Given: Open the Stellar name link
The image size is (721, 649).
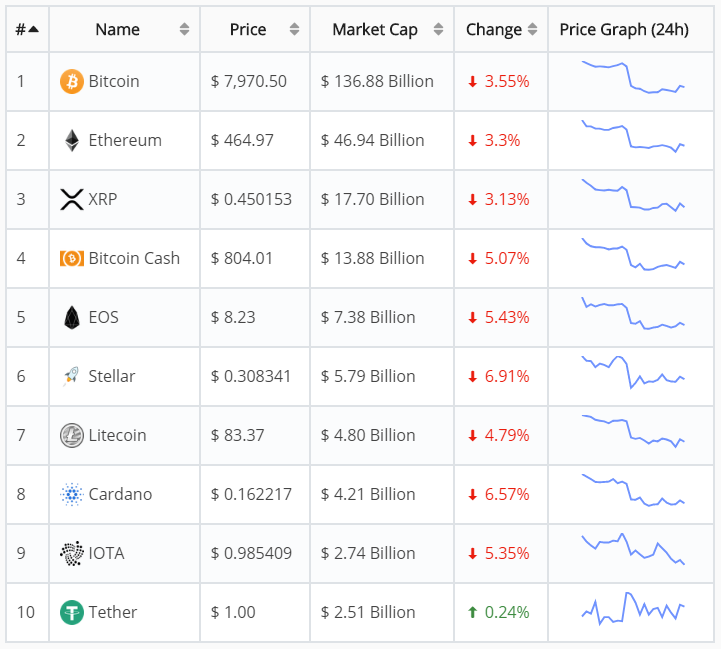Looking at the screenshot, I should point(112,376).
